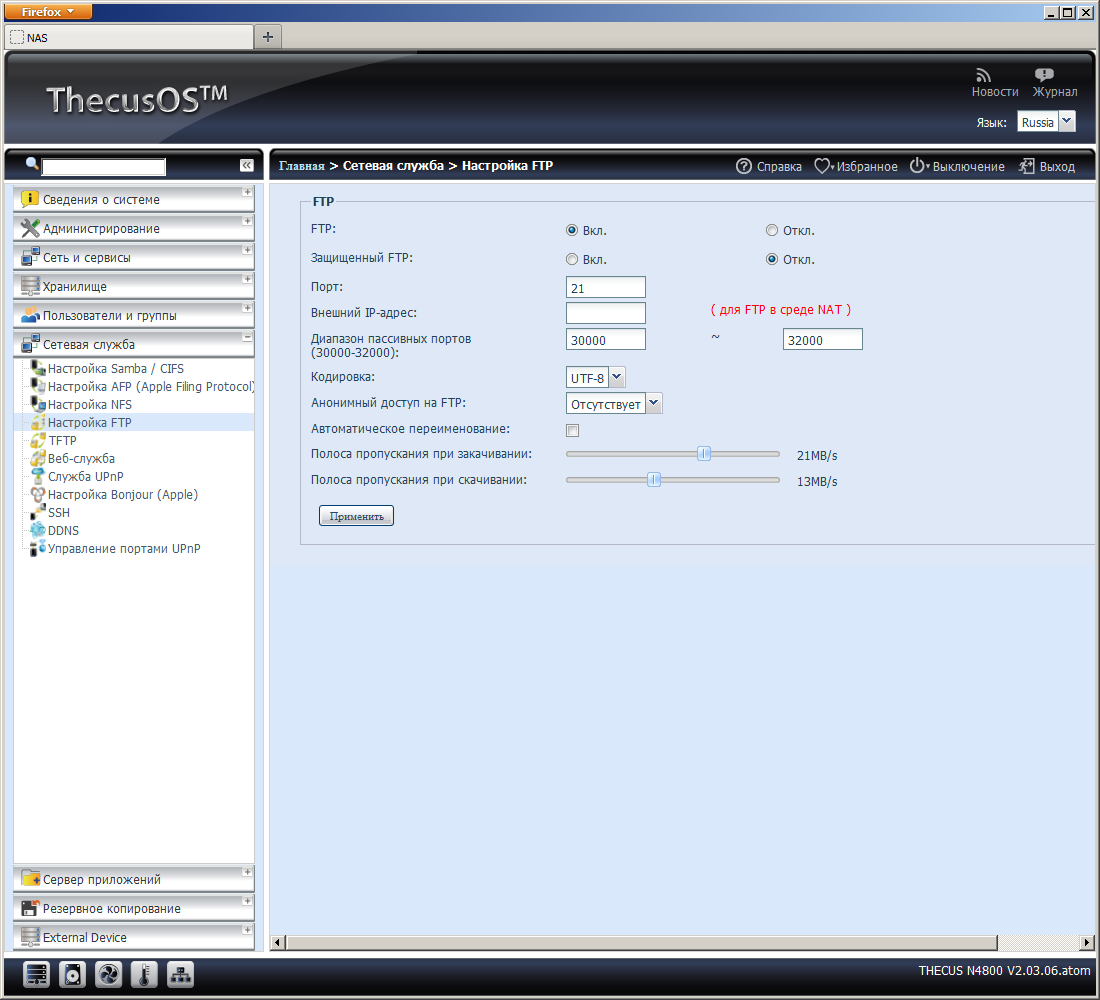
Task: Open Служба UPnP tree item
Action: 86,476
